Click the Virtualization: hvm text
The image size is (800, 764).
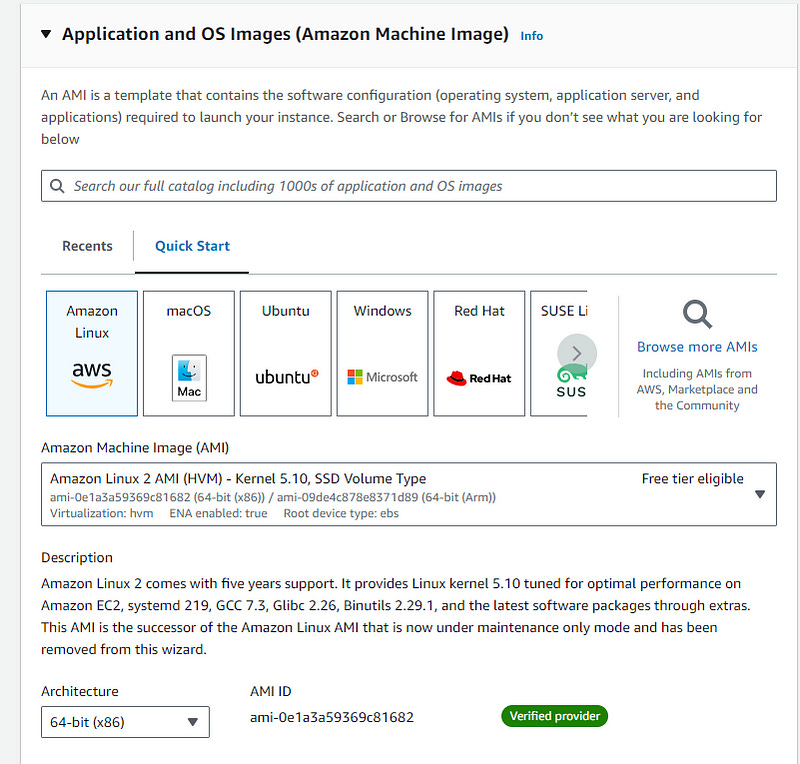pos(102,513)
